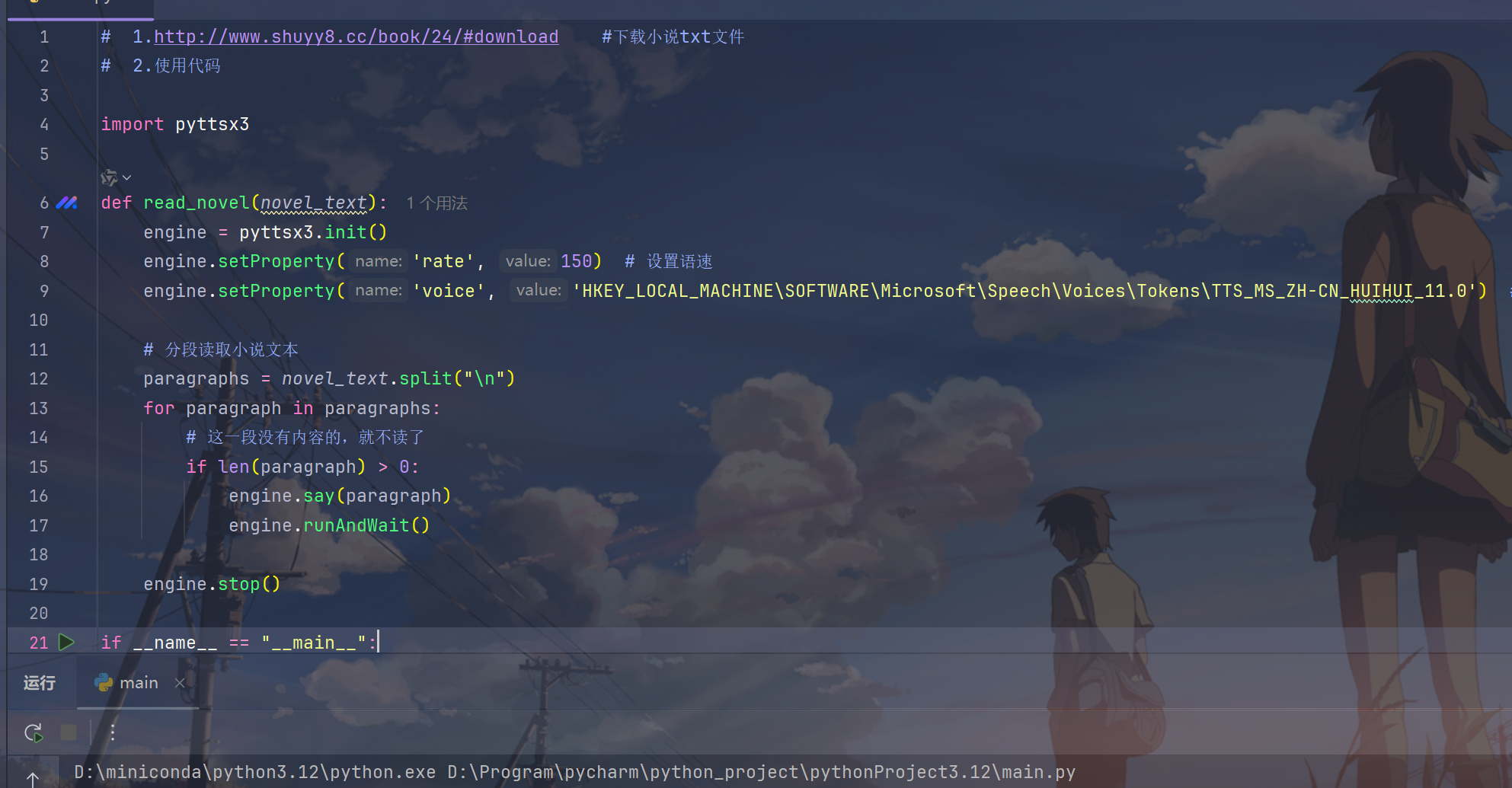Viewport: 1512px width, 788px height.
Task: Click the 'rate' string on line 8
Action: (x=443, y=261)
